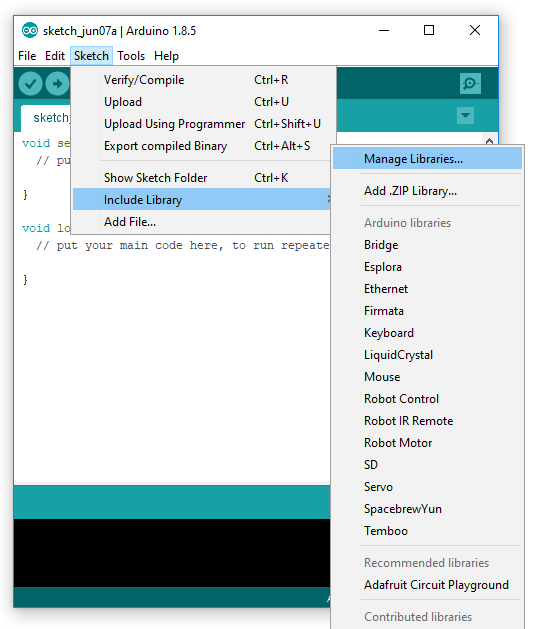
Task: Include the Temboo library
Action: tap(428, 531)
